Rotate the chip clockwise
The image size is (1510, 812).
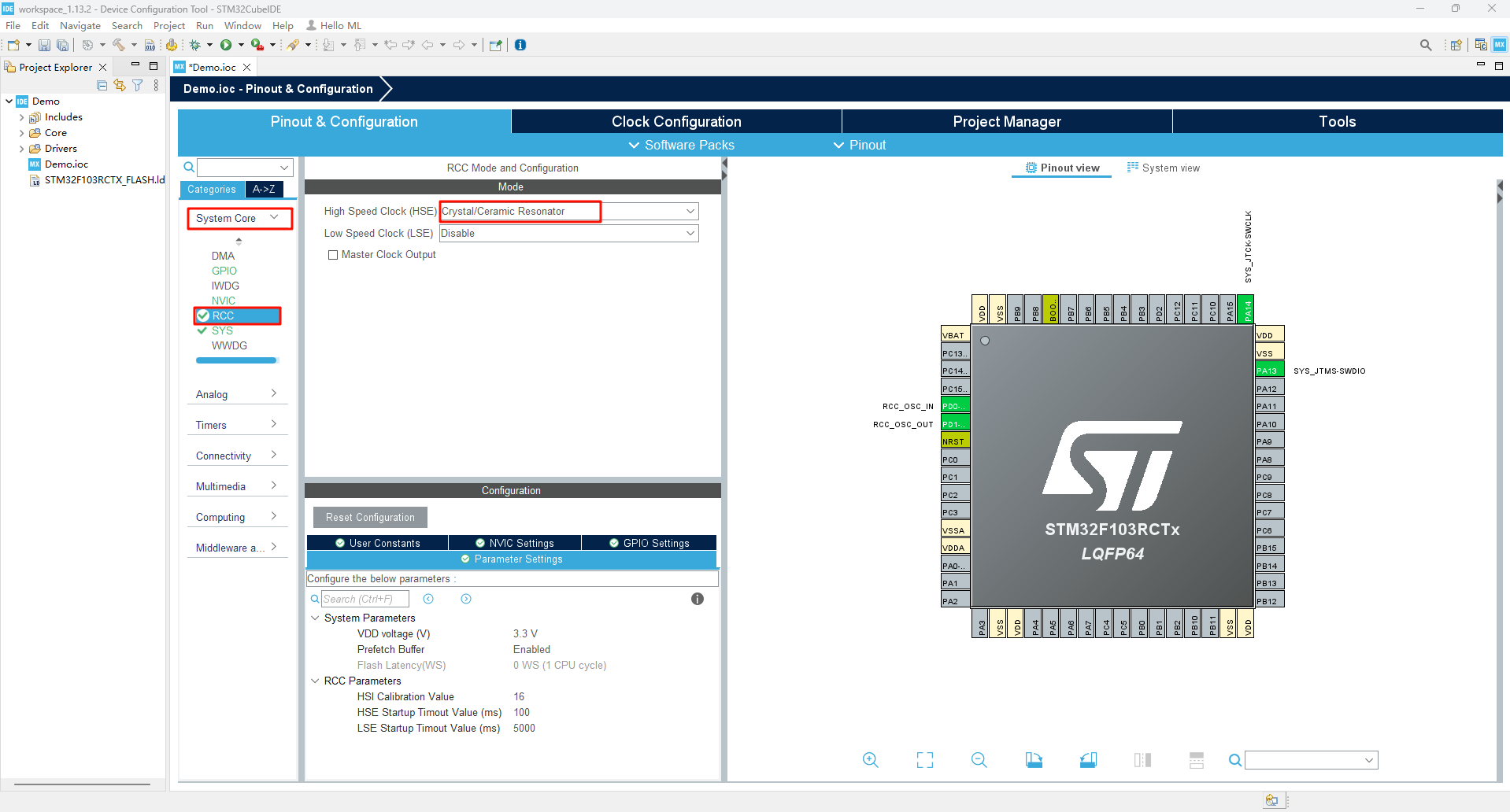click(x=1034, y=760)
